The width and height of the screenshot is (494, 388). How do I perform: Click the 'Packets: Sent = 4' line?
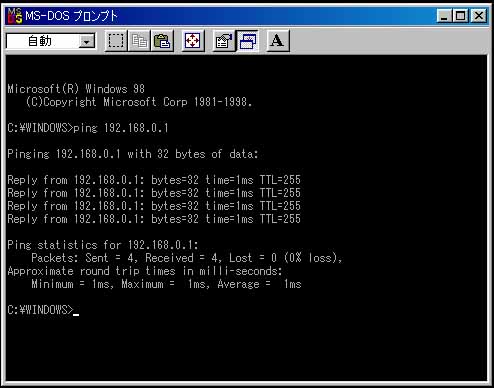point(187,258)
